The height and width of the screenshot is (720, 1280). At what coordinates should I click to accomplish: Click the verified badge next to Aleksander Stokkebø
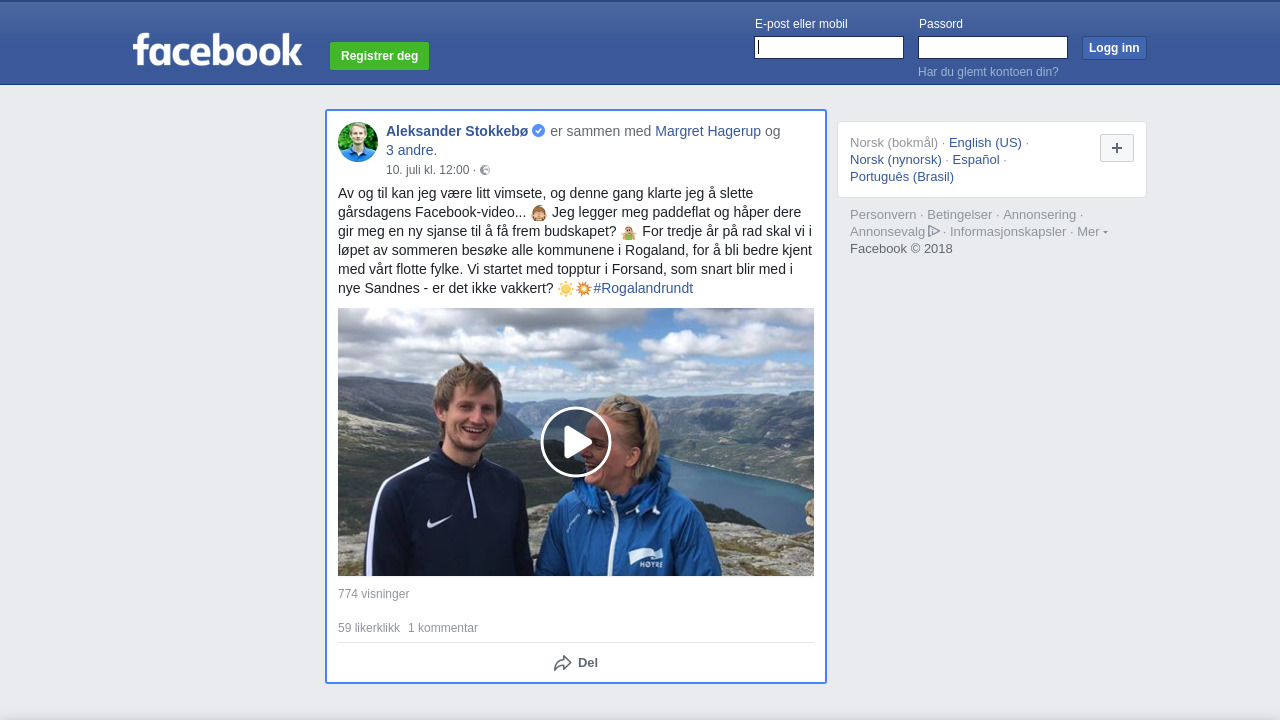[x=538, y=131]
